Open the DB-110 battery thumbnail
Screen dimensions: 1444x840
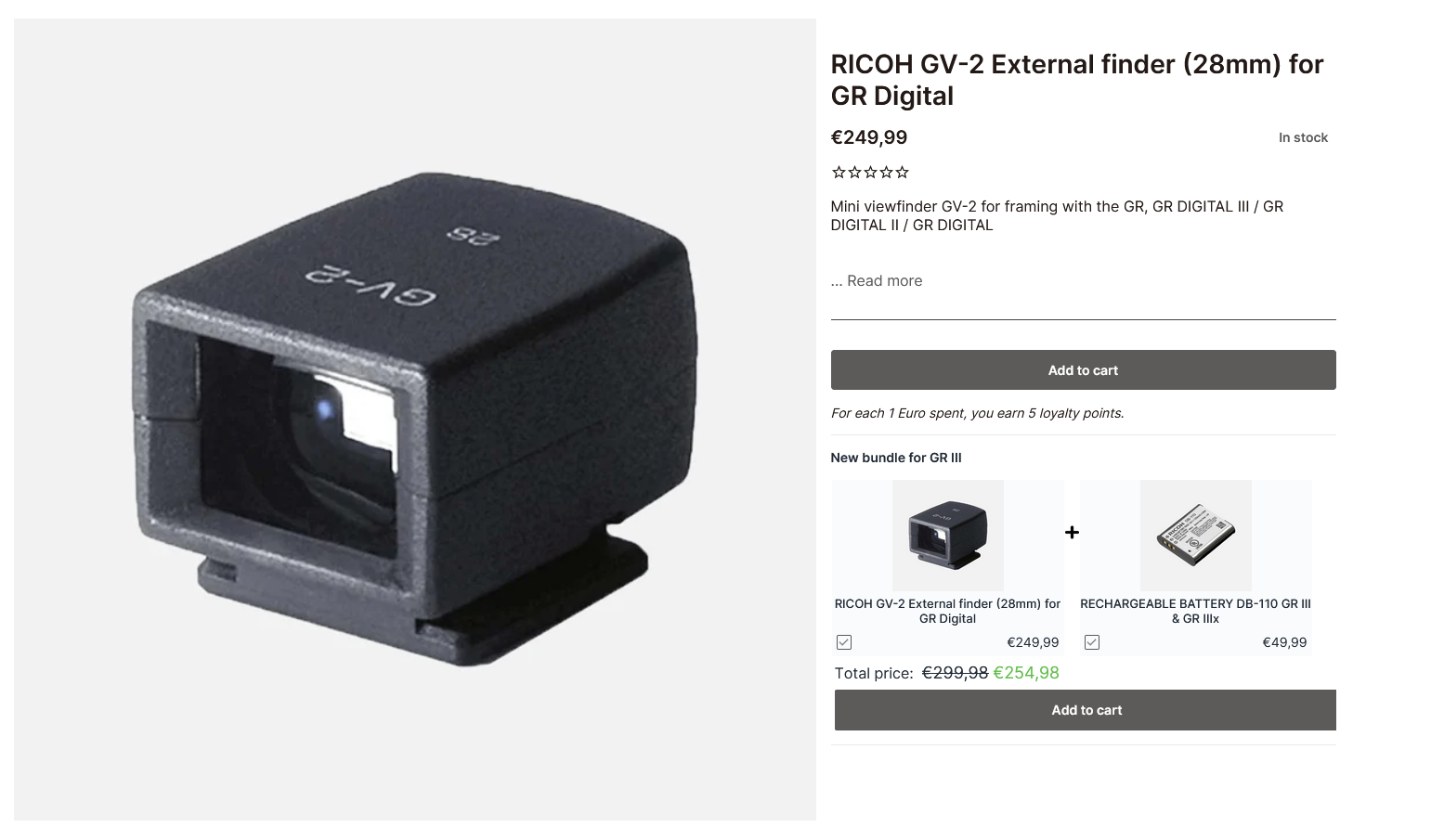point(1195,536)
